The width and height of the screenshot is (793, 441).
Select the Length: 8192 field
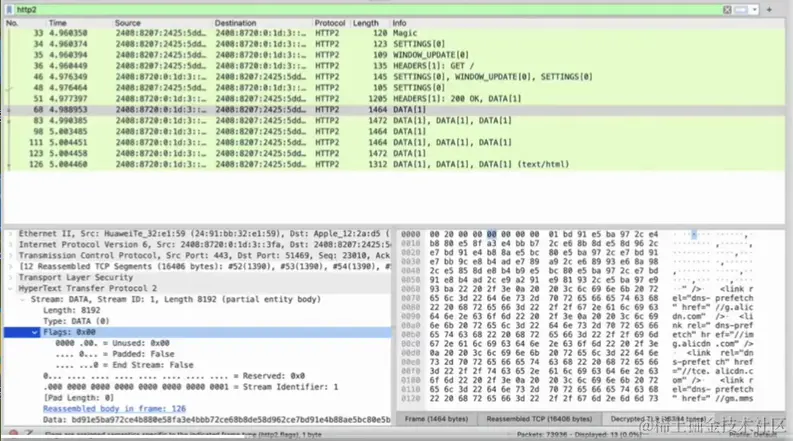[71, 310]
